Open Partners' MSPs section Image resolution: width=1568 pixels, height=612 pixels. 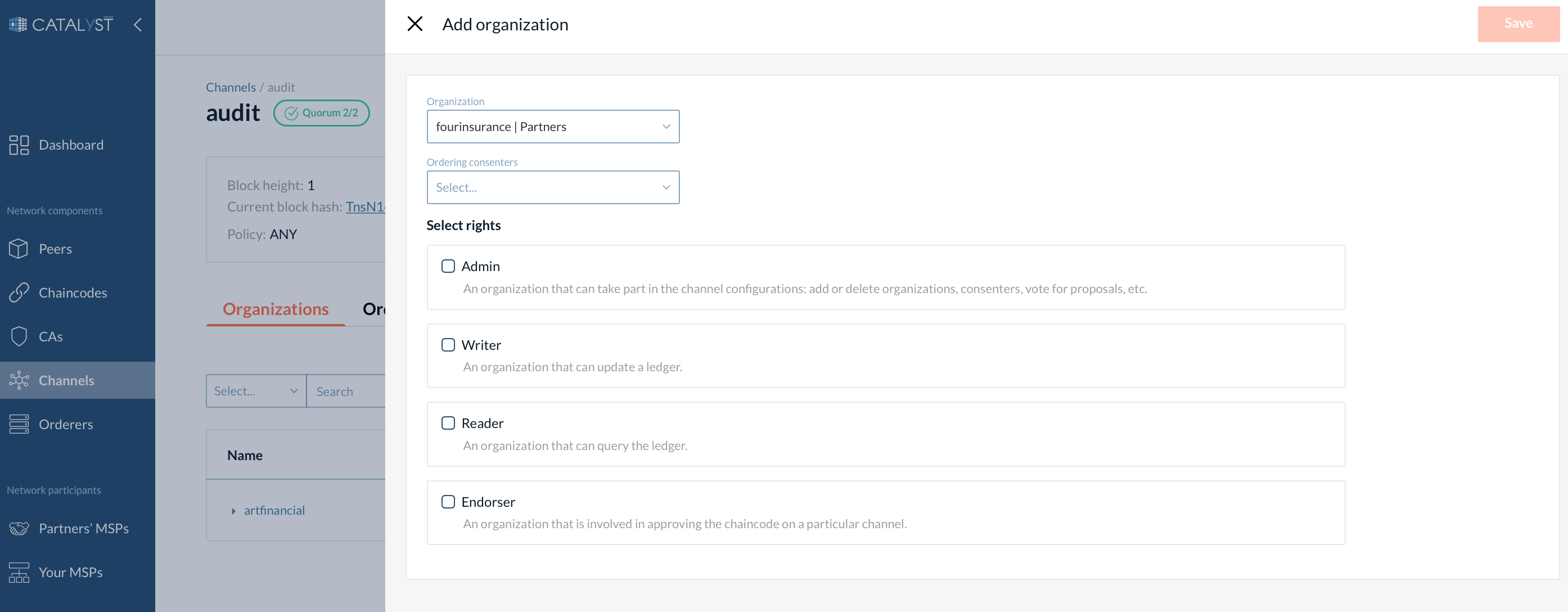point(84,529)
